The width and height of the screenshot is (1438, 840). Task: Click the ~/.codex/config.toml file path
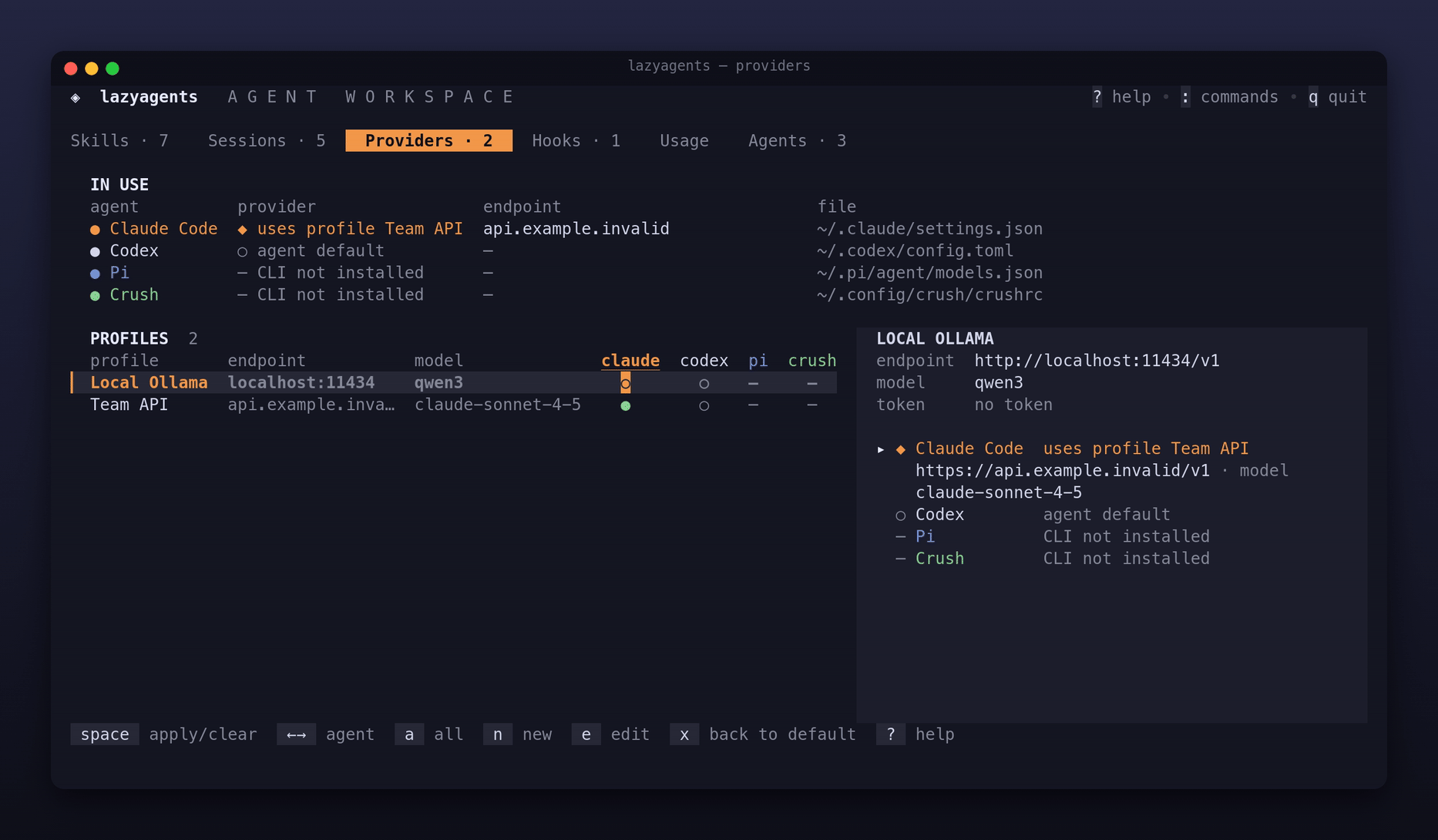point(915,251)
